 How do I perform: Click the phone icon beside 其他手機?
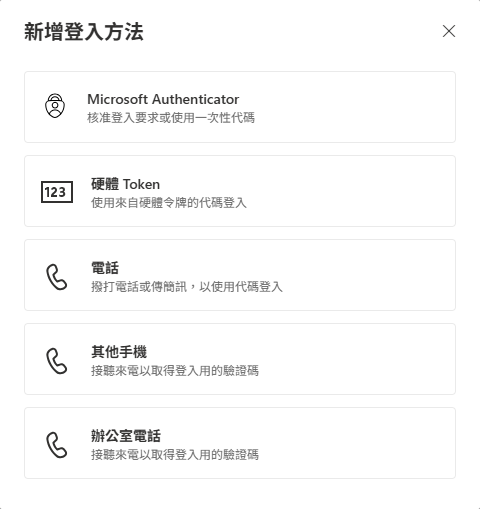pyautogui.click(x=56, y=361)
